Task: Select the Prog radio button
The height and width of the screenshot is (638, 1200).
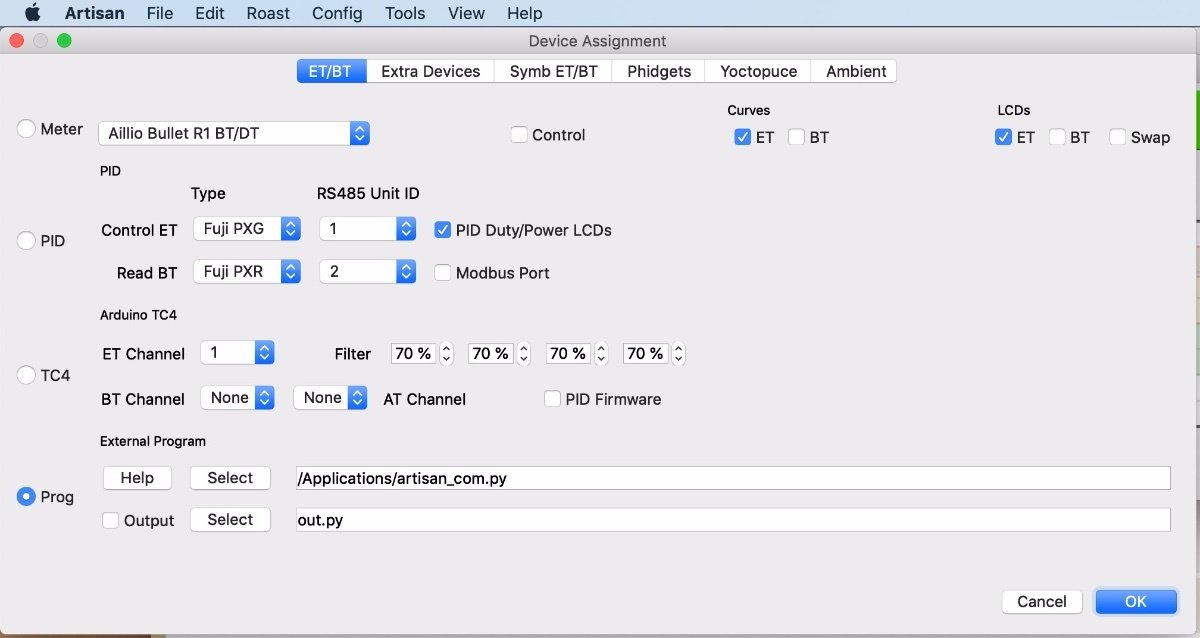Action: click(x=26, y=496)
